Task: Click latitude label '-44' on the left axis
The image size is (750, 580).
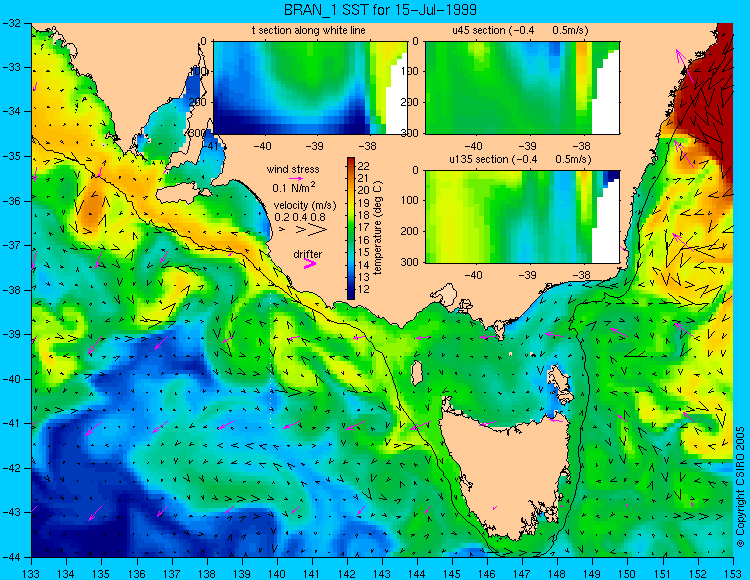Action: point(11,557)
